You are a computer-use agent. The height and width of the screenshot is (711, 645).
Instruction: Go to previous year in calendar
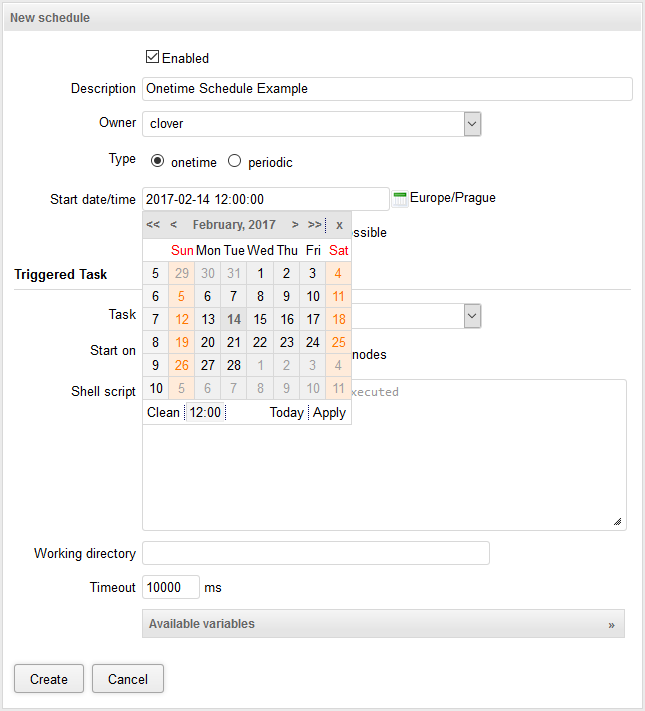click(x=153, y=225)
